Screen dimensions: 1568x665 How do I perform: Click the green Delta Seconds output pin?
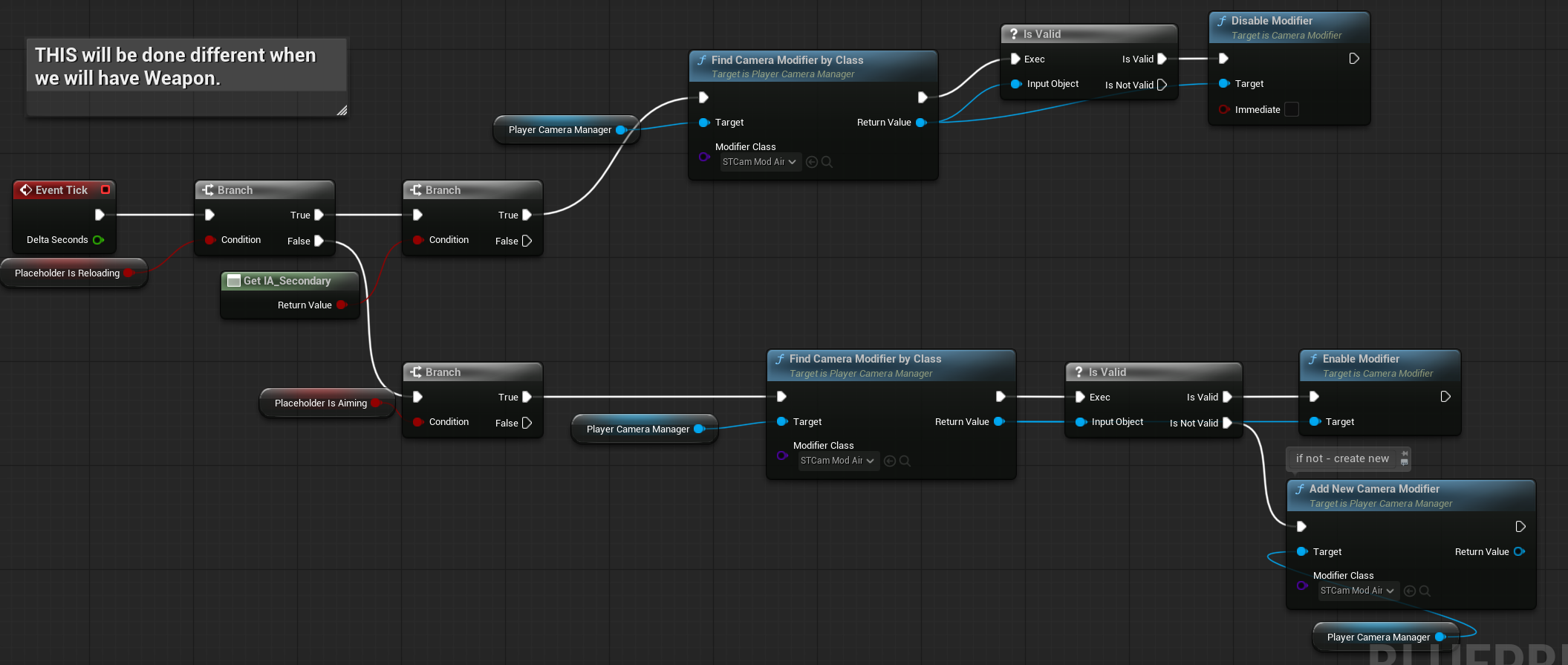[x=98, y=240]
